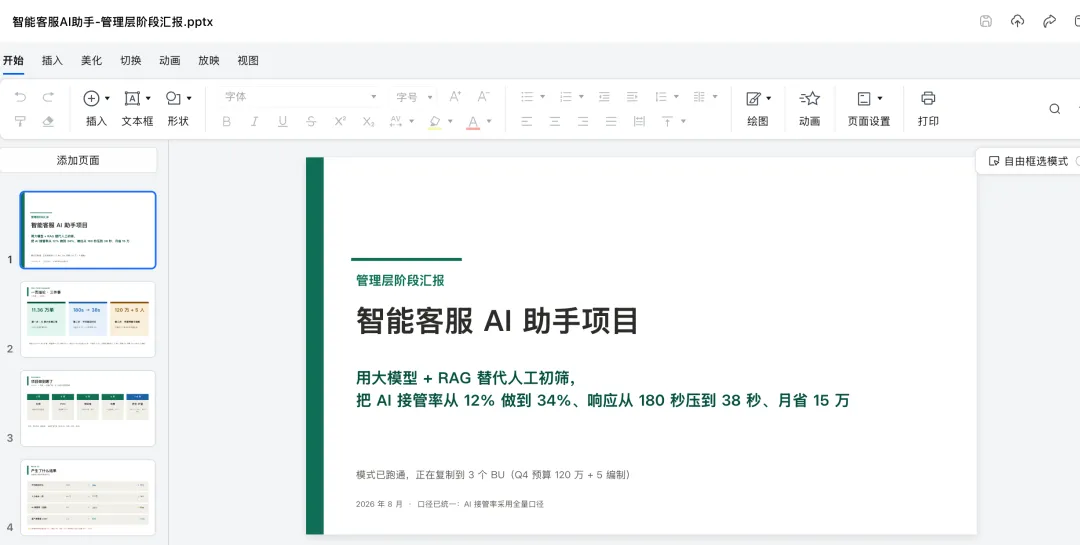
Task: Click the 页面设置 page setup icon
Action: [x=864, y=99]
